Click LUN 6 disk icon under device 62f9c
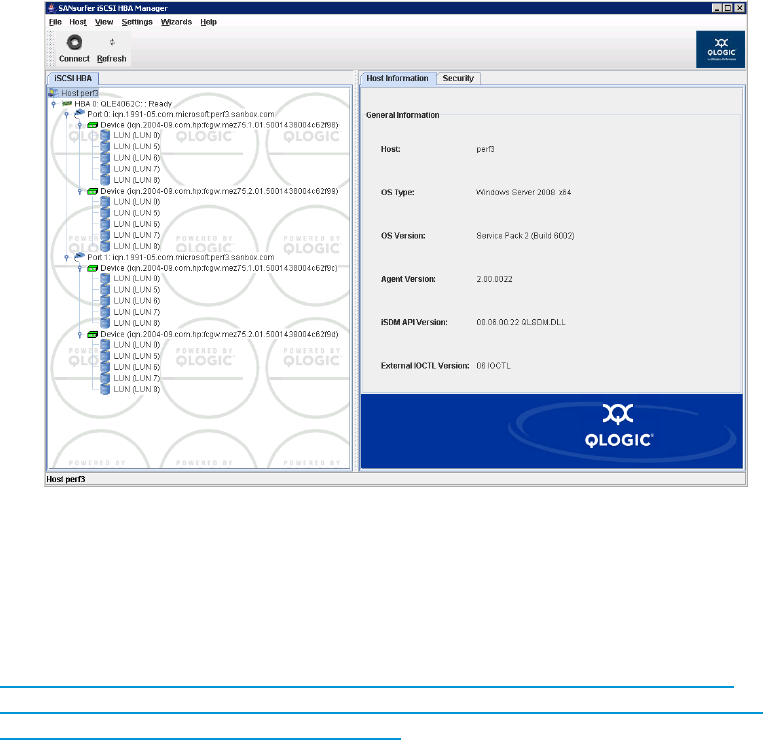The height and width of the screenshot is (740, 763). [105, 301]
